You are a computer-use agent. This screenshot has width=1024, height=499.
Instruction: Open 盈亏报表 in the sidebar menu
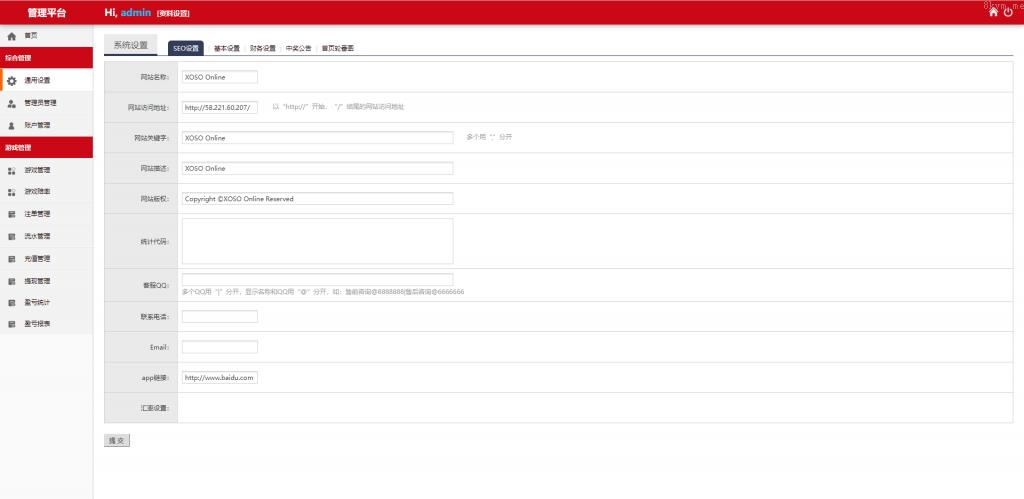pos(37,324)
